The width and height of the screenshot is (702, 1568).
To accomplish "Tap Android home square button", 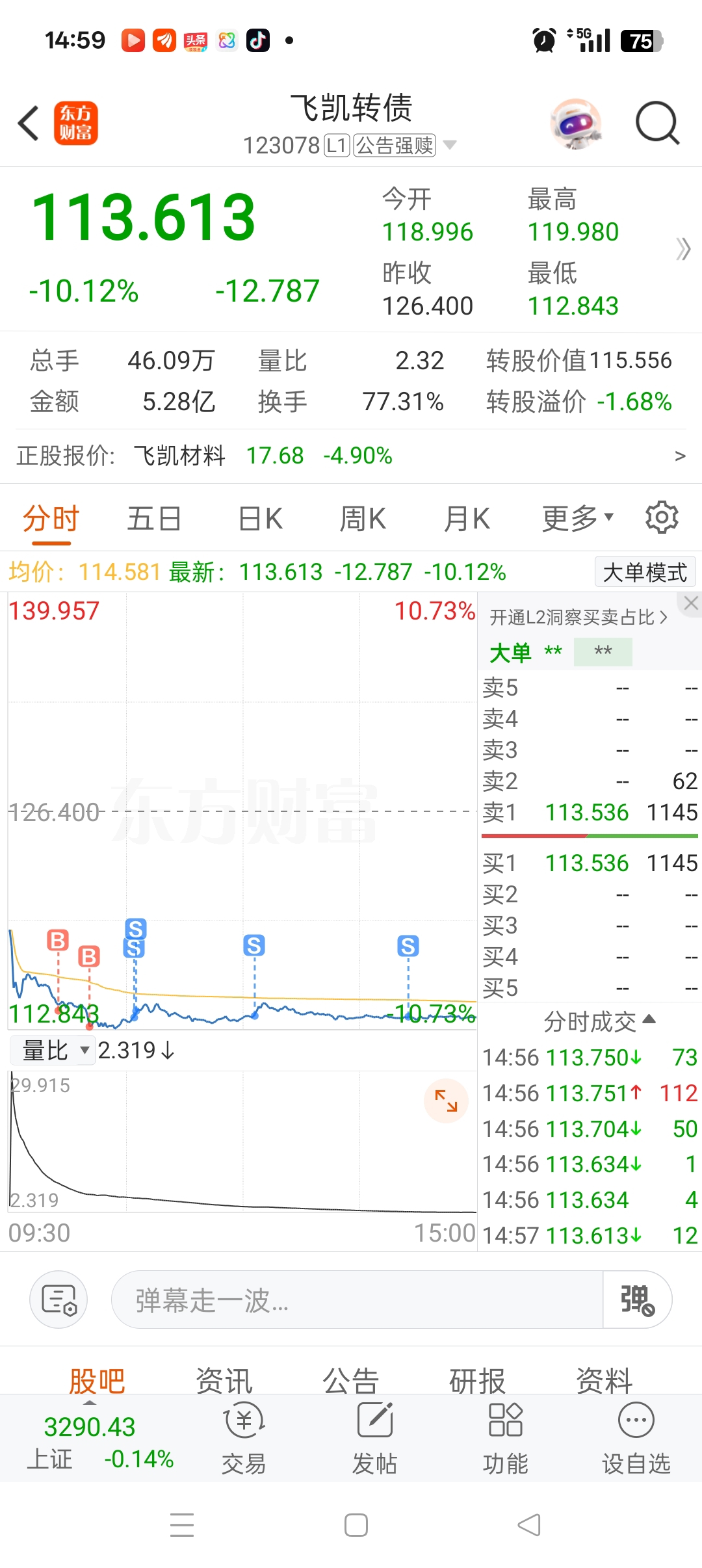I will tap(356, 1525).
